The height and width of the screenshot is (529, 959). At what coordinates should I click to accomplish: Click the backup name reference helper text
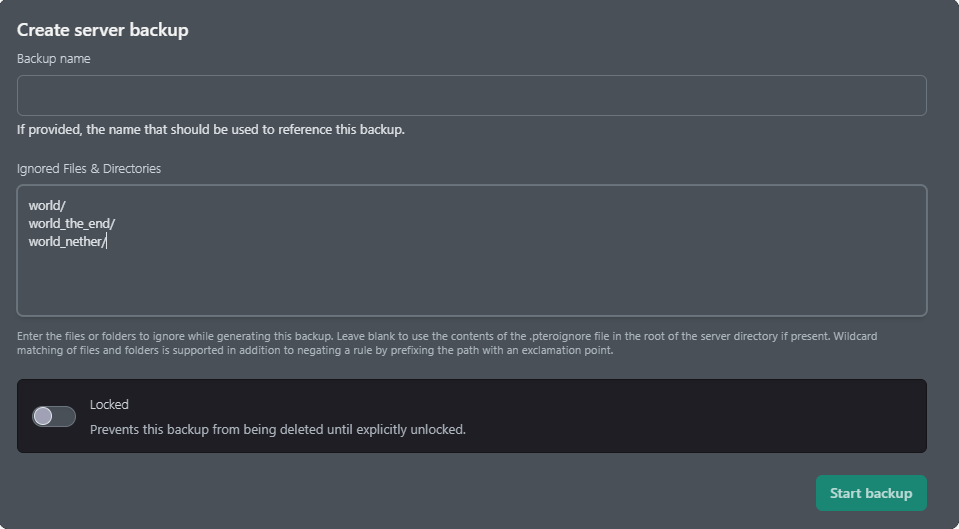[x=210, y=130]
